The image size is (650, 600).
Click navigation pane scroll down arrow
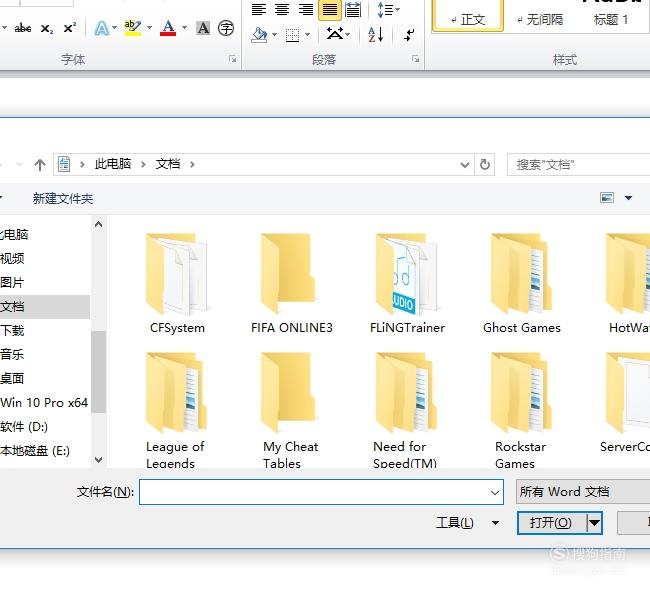[99, 459]
